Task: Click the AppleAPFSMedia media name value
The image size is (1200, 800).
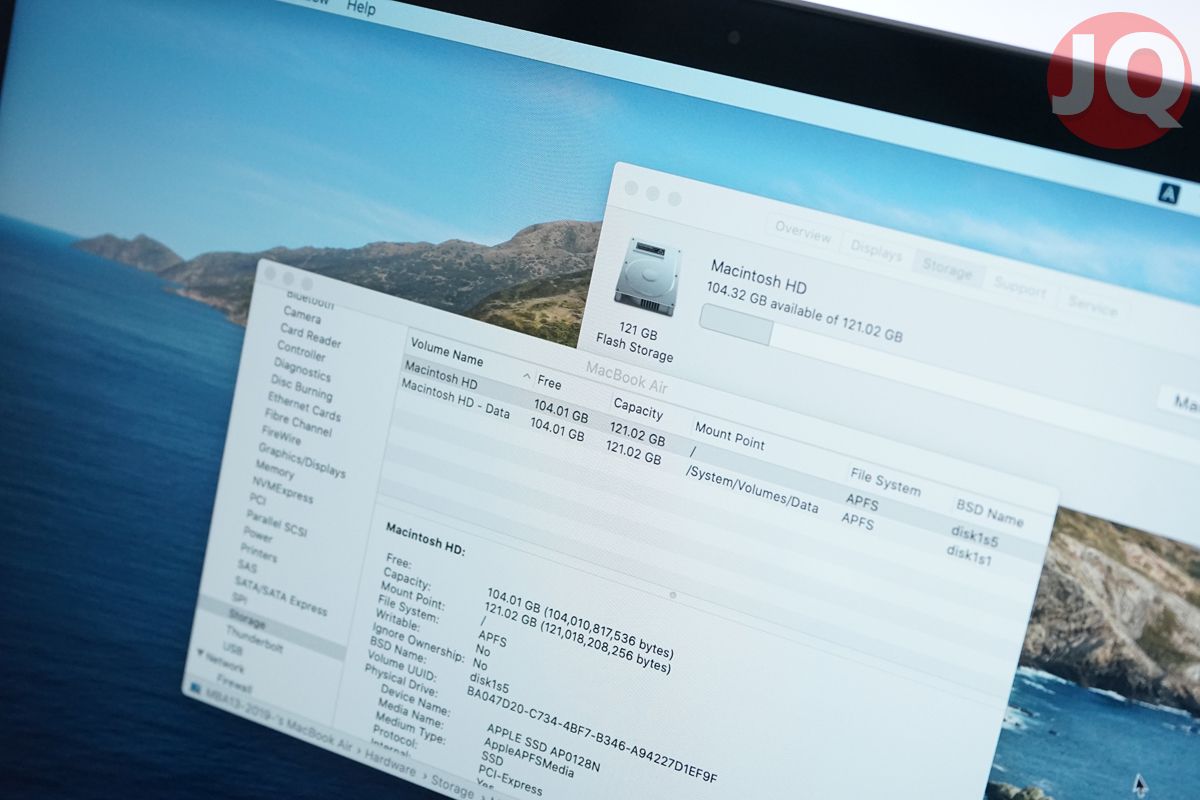Action: [529, 759]
